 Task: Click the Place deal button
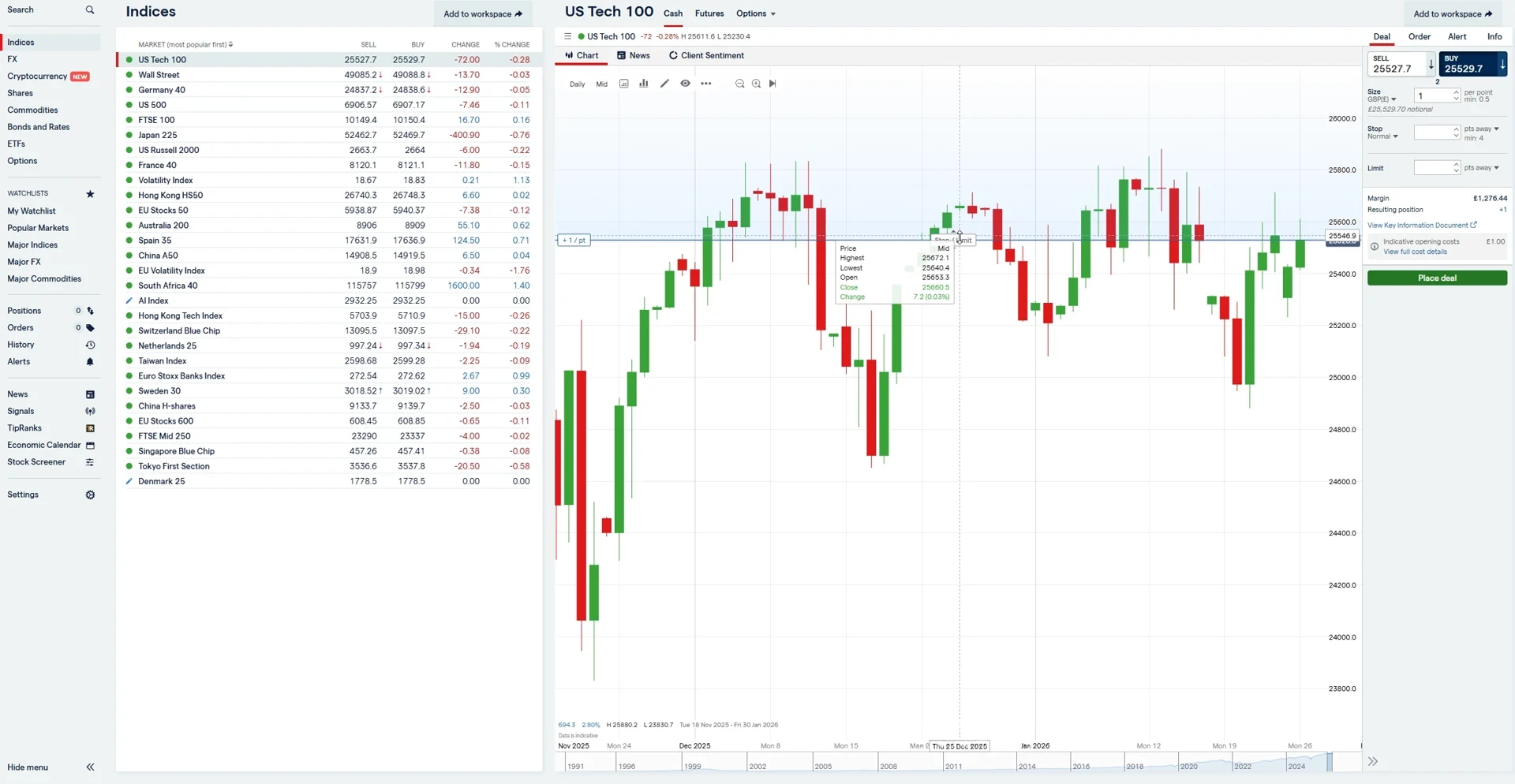(x=1437, y=278)
